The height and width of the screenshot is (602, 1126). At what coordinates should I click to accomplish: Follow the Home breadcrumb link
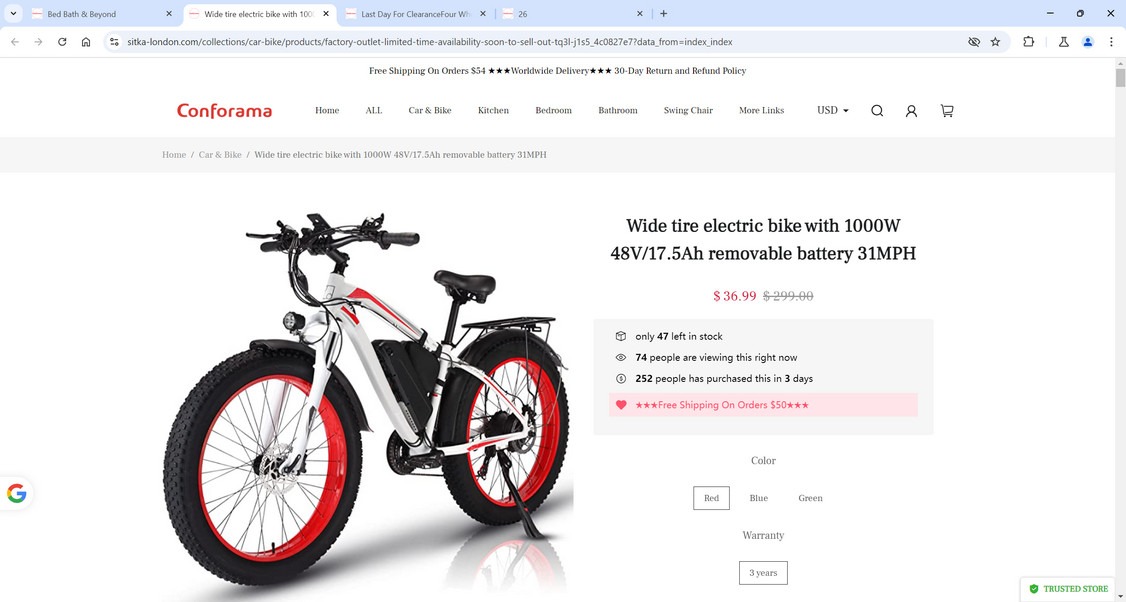point(174,154)
